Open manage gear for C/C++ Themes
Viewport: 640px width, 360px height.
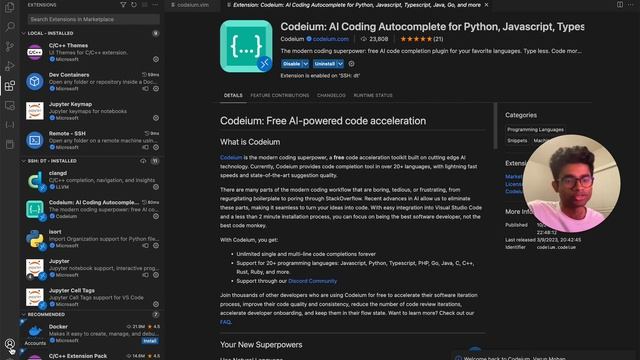click(156, 59)
